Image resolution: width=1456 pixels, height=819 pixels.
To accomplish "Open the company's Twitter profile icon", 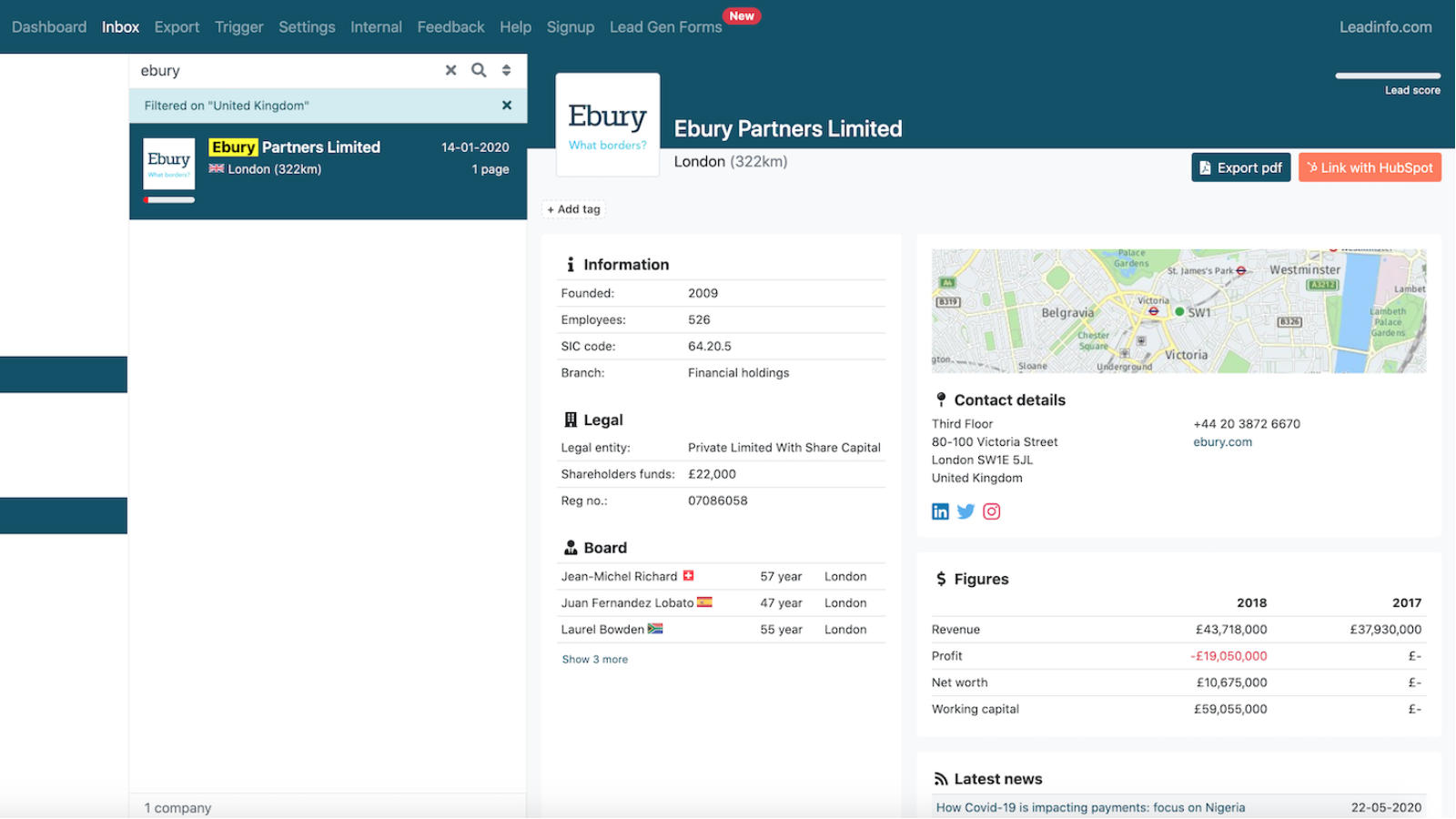I will [965, 511].
